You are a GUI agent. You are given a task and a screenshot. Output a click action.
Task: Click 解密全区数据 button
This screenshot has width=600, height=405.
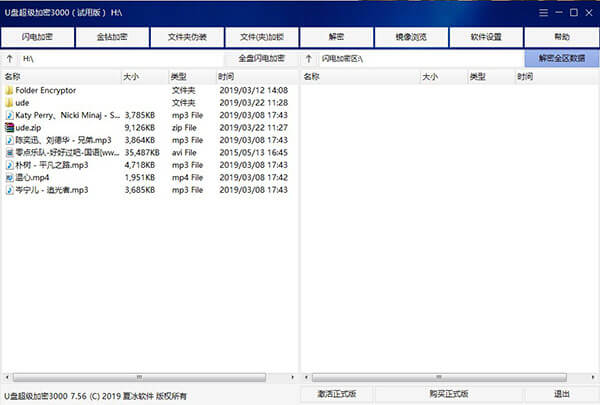point(562,59)
